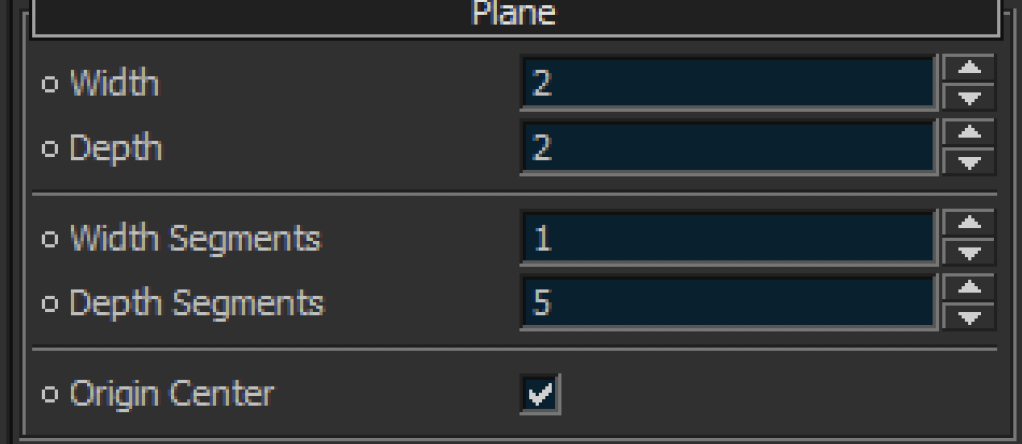The image size is (1022, 444).
Task: Toggle the animation dot beside Width
Action: pyautogui.click(x=50, y=84)
